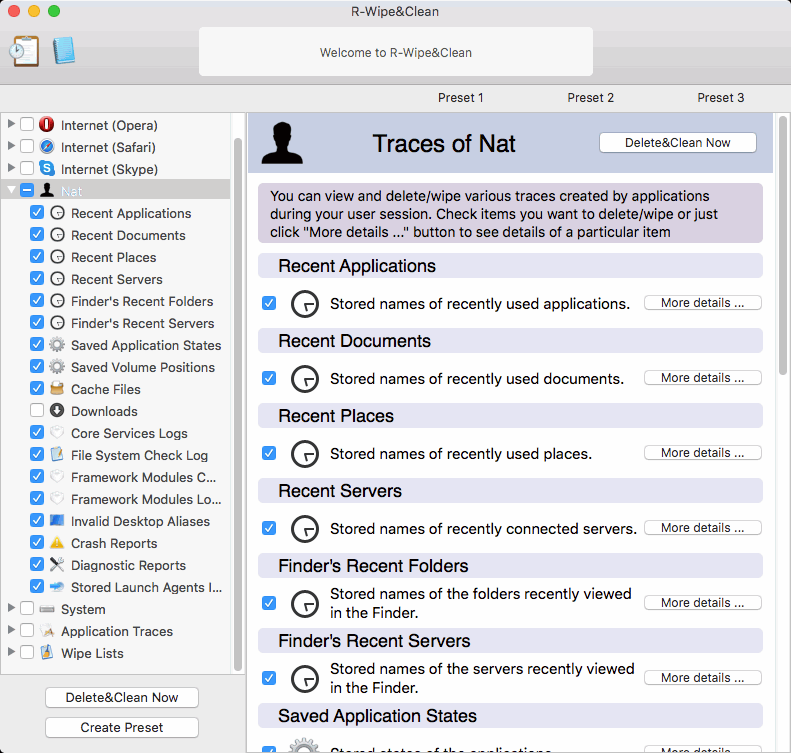This screenshot has height=753, width=791.
Task: Select Finder's Recent Servers in sidebar
Action: [x=143, y=323]
